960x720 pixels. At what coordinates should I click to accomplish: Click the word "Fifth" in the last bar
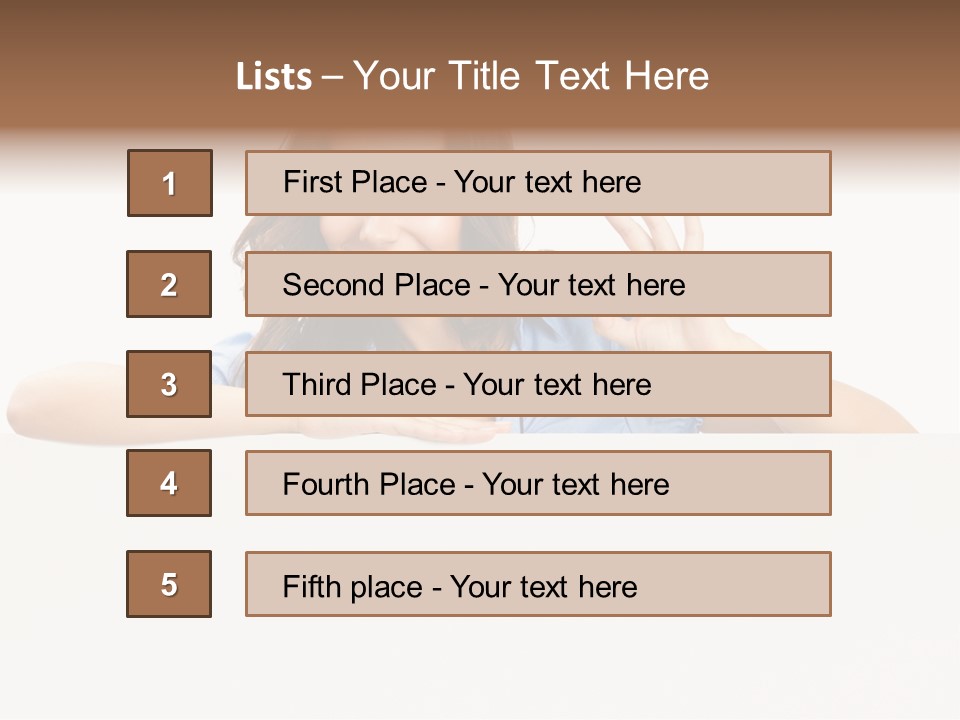pos(313,586)
